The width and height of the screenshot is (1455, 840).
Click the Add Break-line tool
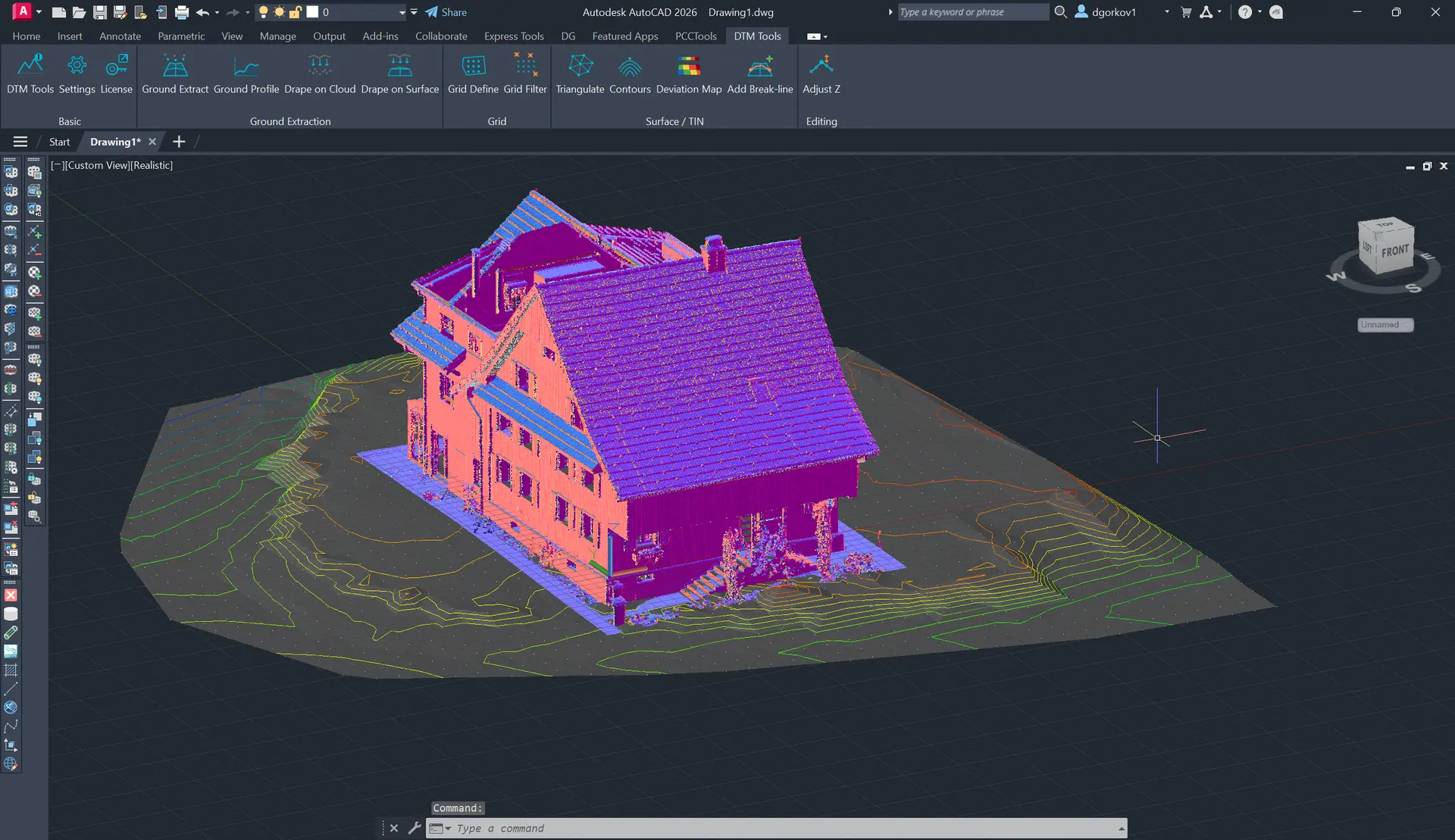pyautogui.click(x=760, y=74)
